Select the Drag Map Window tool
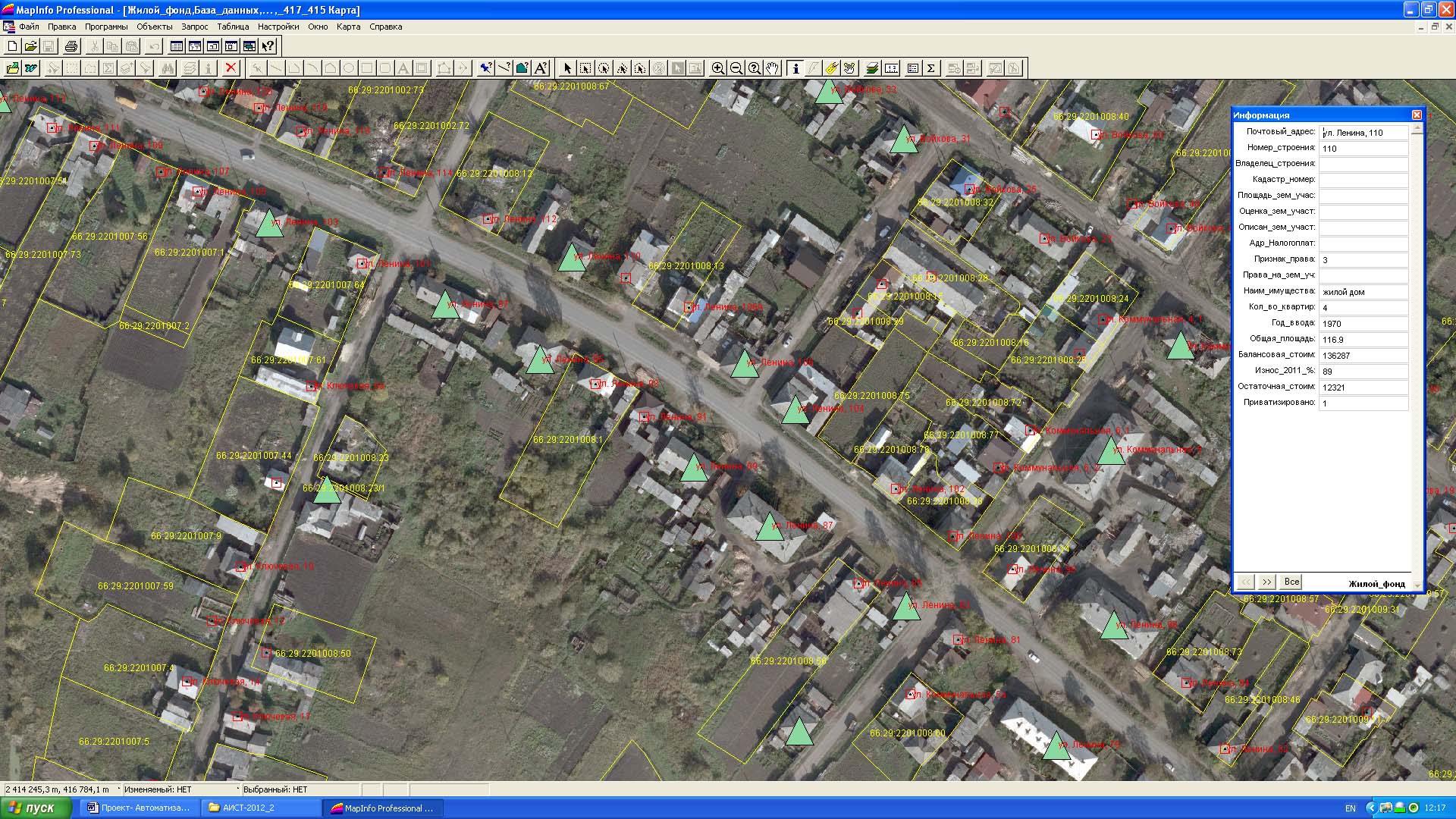 pyautogui.click(x=849, y=68)
